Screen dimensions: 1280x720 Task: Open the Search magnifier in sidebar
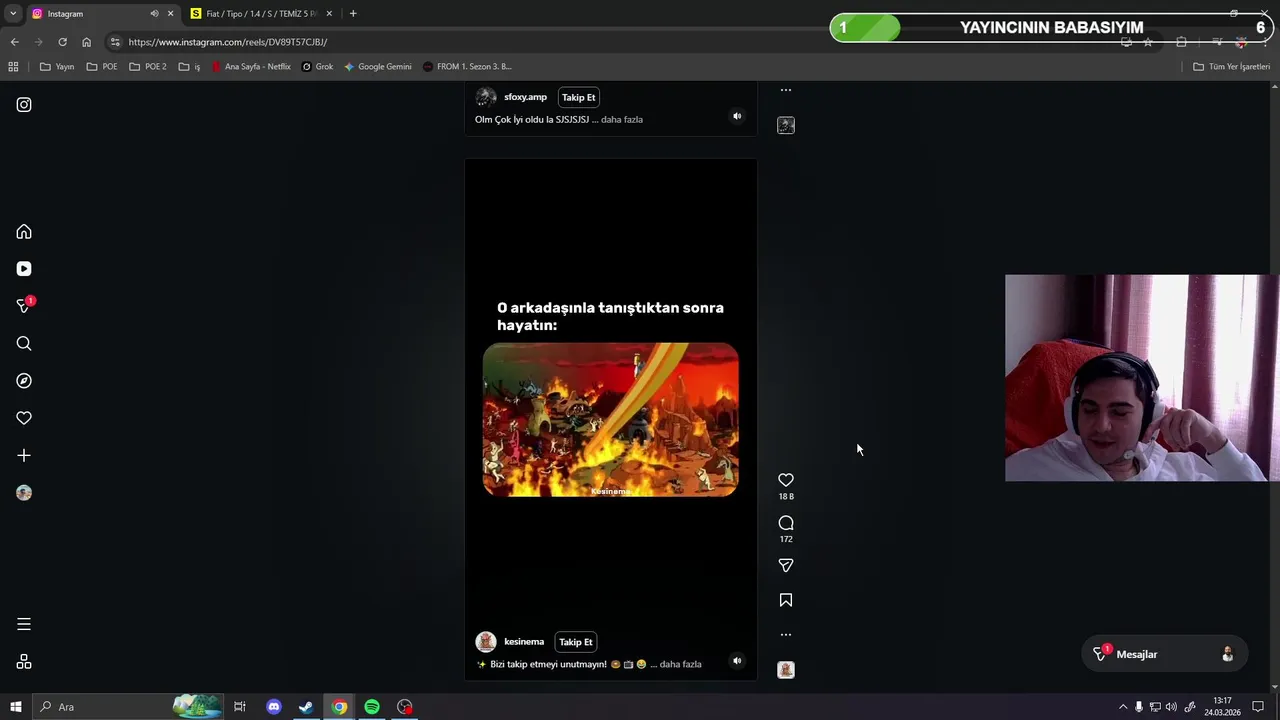24,344
